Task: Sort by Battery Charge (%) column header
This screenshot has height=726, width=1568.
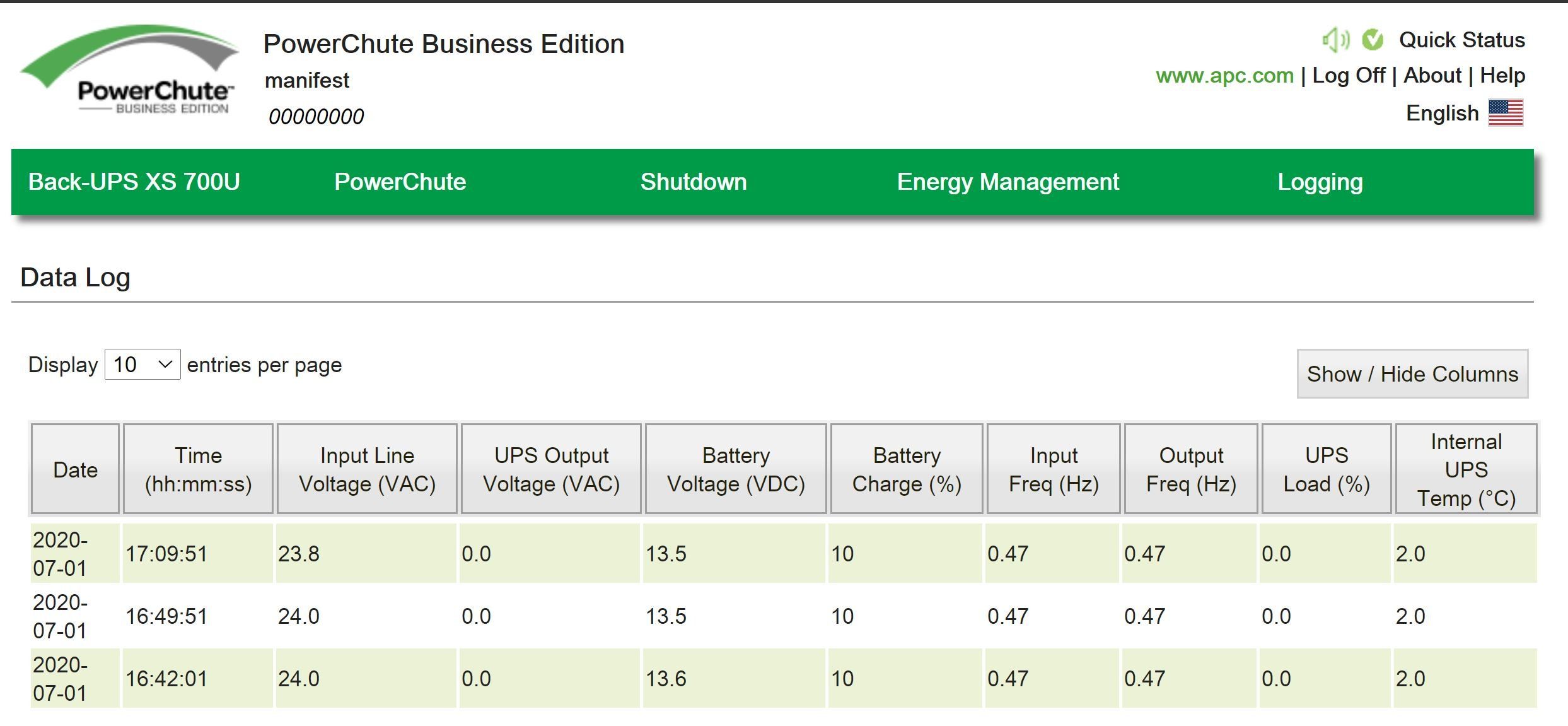Action: [907, 469]
